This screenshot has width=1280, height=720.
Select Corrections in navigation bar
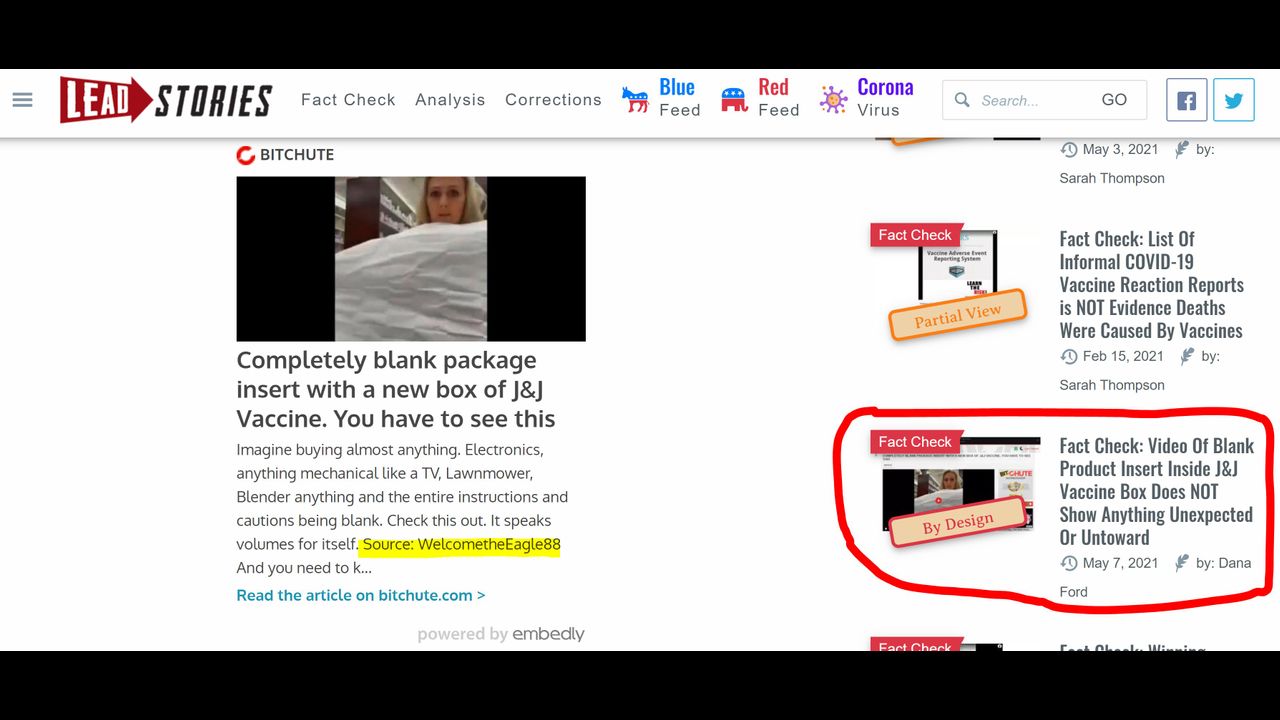553,100
